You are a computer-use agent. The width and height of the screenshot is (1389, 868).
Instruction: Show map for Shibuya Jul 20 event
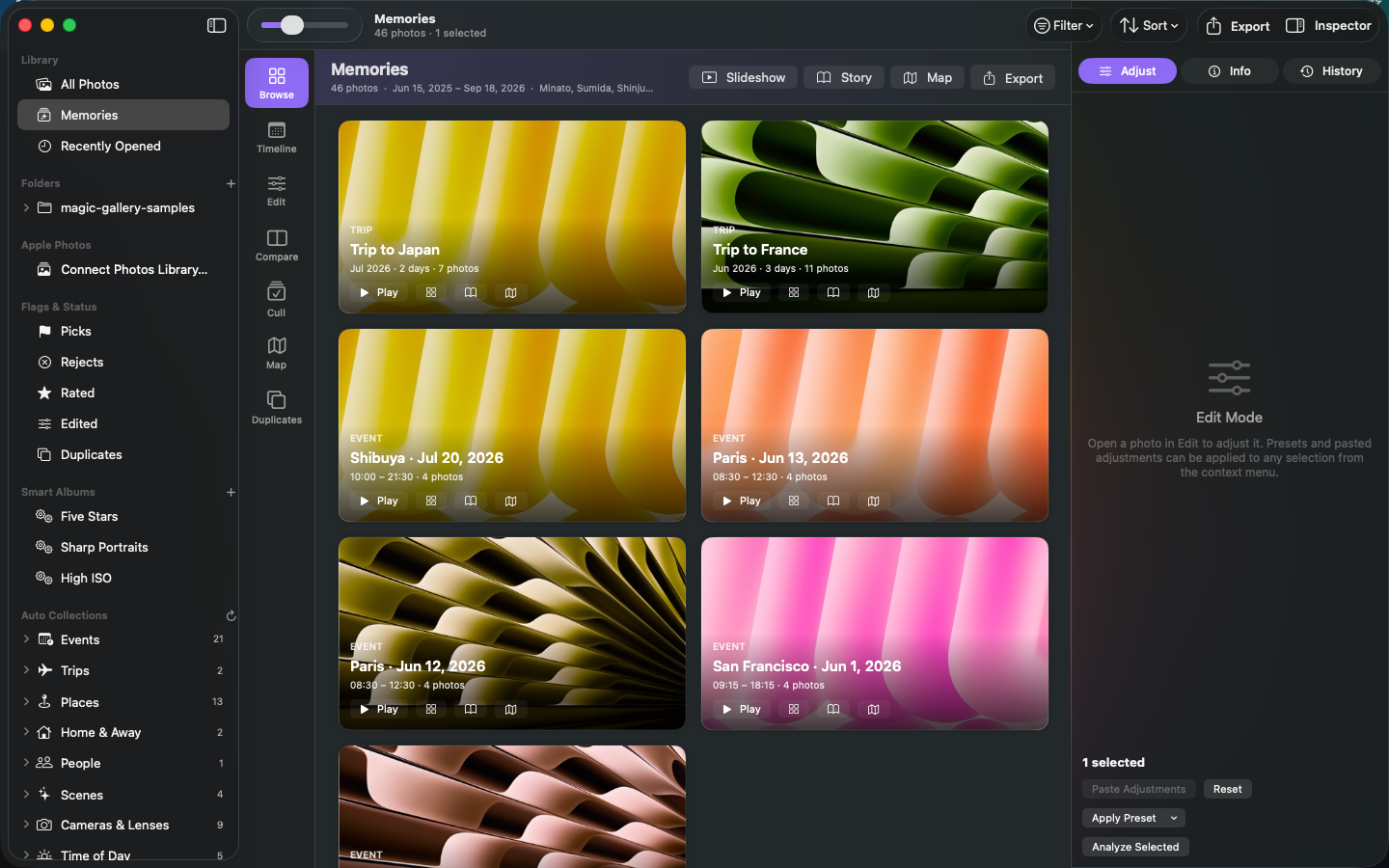510,501
